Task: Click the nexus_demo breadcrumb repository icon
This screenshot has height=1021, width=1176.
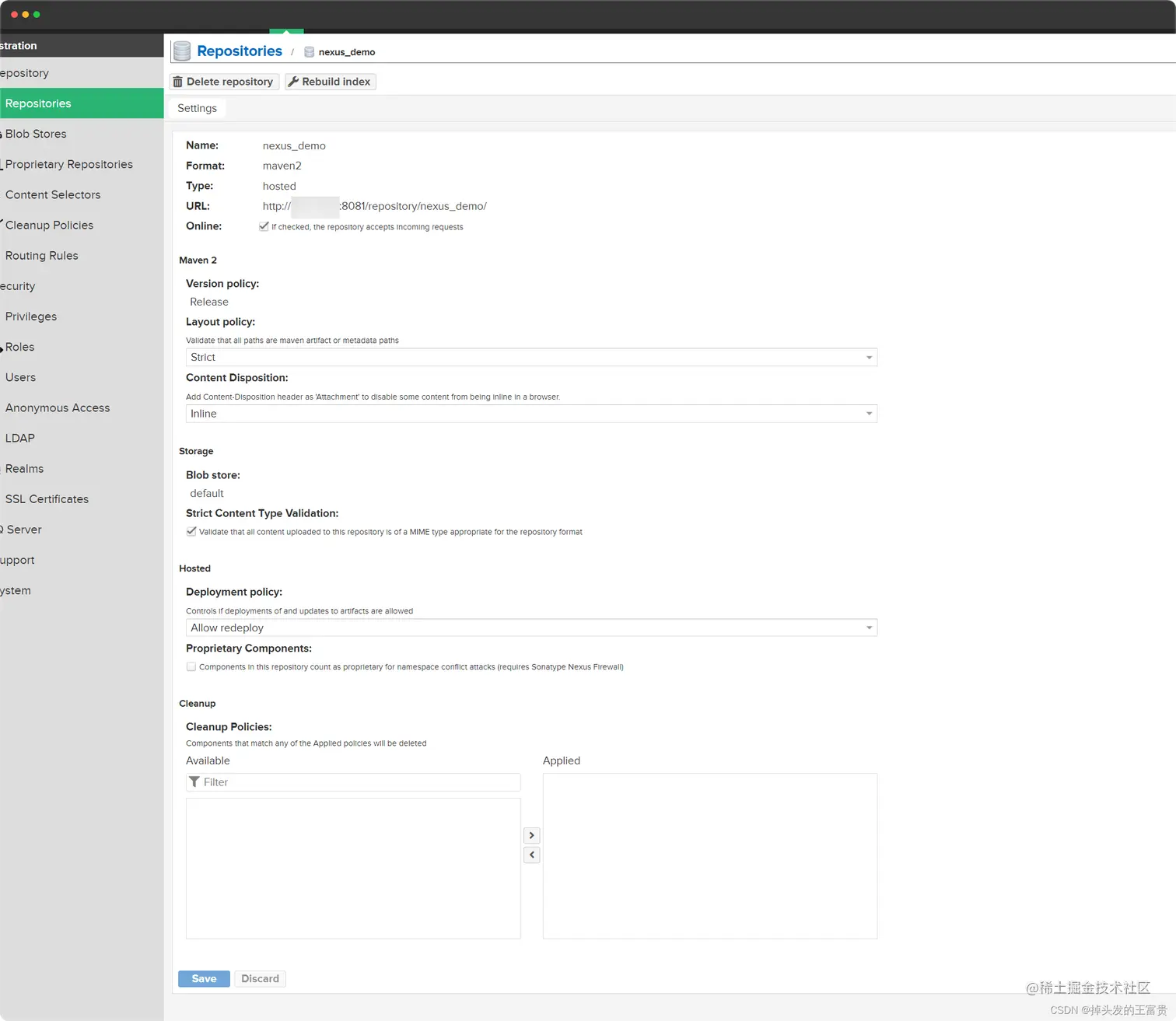Action: [x=309, y=52]
